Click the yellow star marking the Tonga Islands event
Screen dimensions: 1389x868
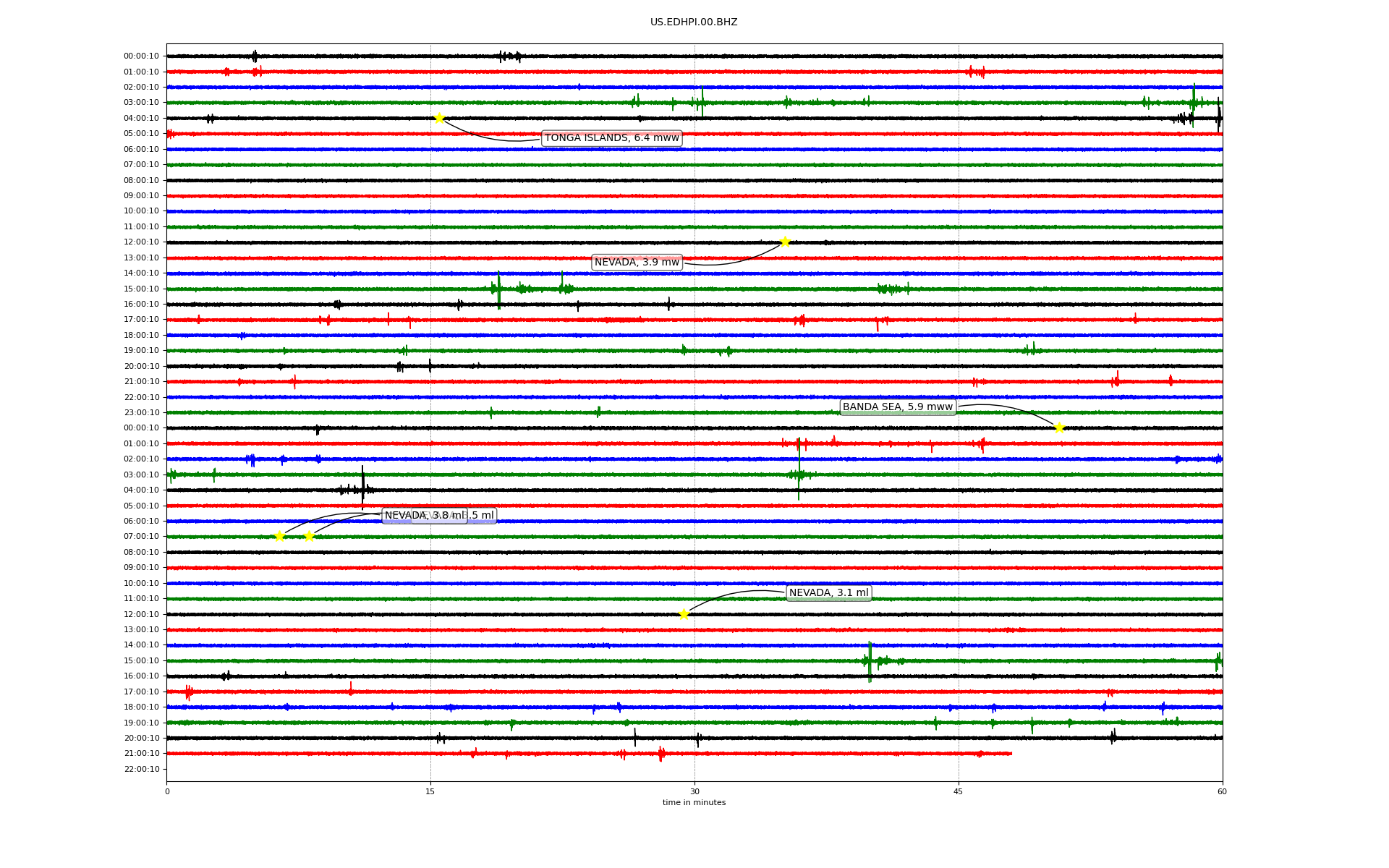coord(439,118)
